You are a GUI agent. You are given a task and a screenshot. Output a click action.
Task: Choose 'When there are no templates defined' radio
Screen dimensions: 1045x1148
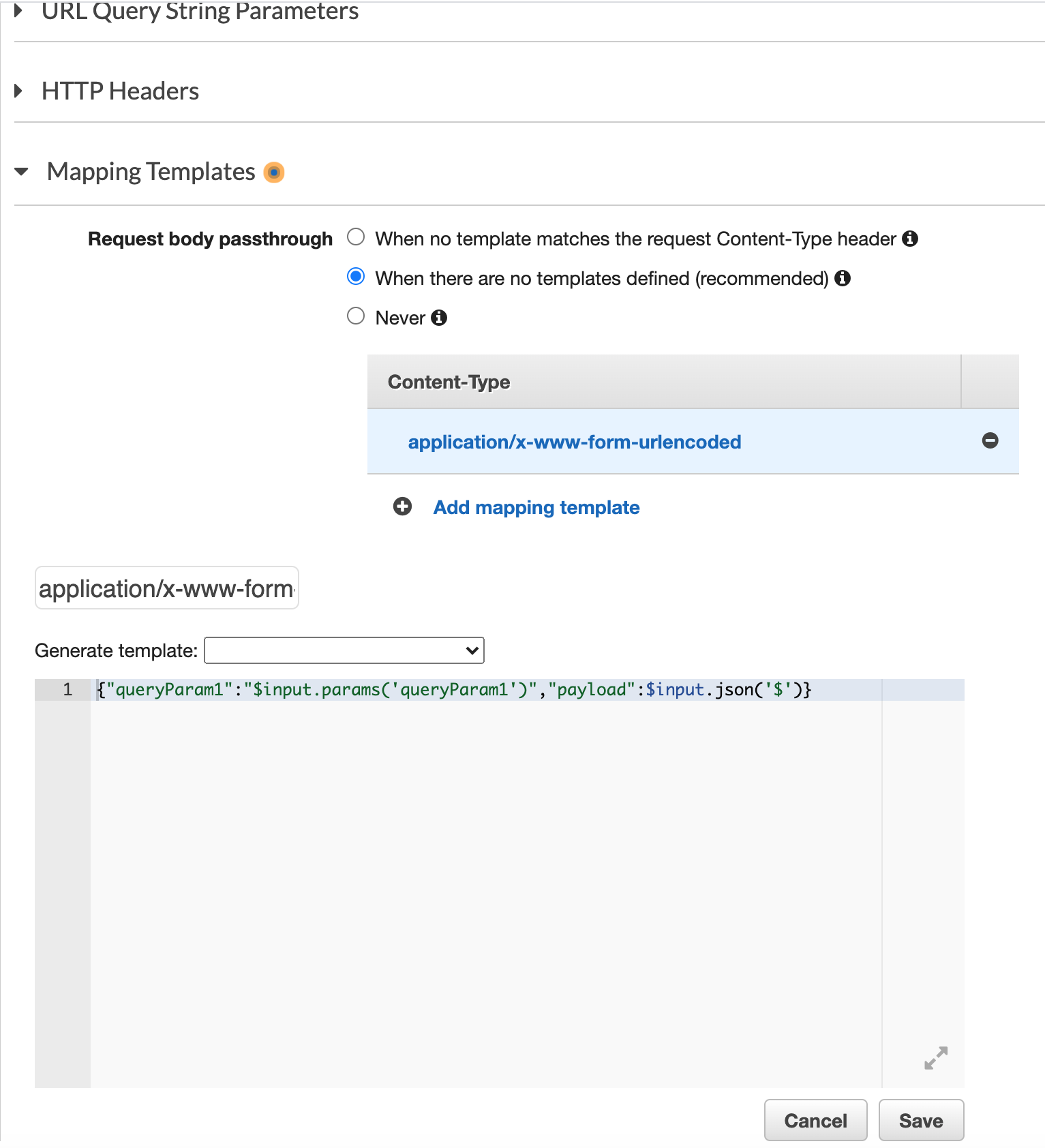point(356,277)
